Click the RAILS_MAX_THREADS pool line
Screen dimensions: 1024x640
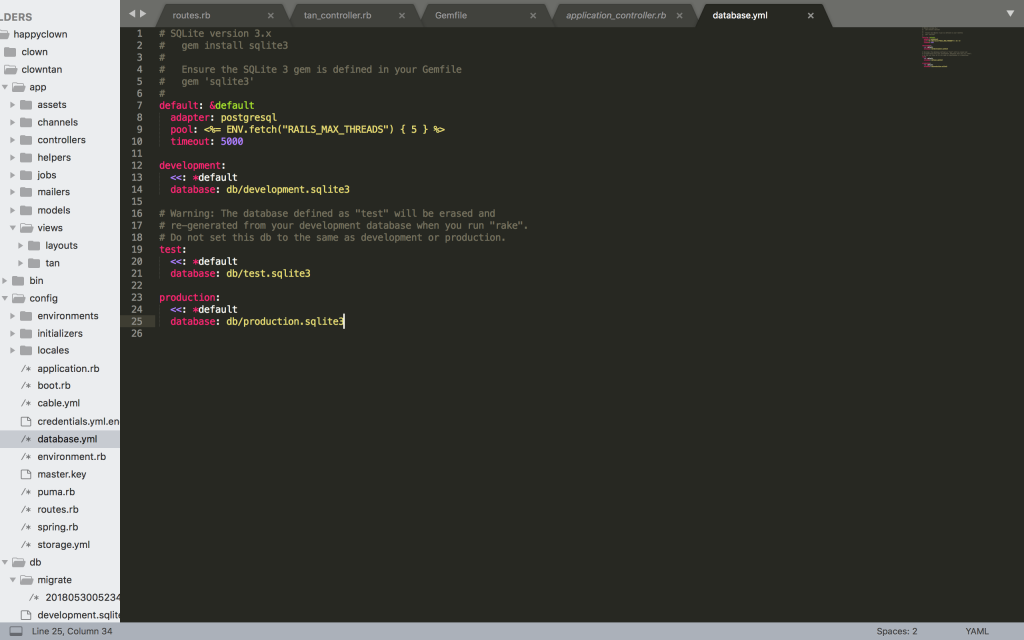pos(308,129)
